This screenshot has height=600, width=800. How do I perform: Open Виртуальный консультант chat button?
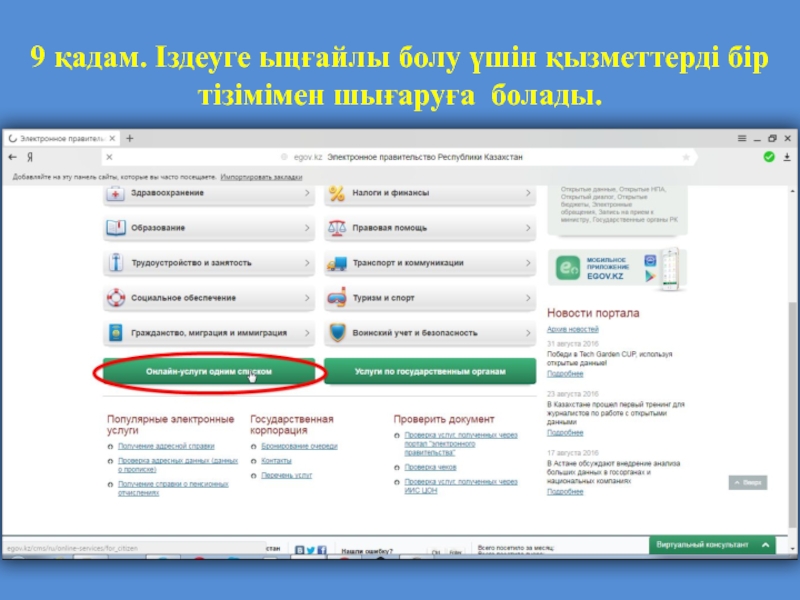point(712,545)
